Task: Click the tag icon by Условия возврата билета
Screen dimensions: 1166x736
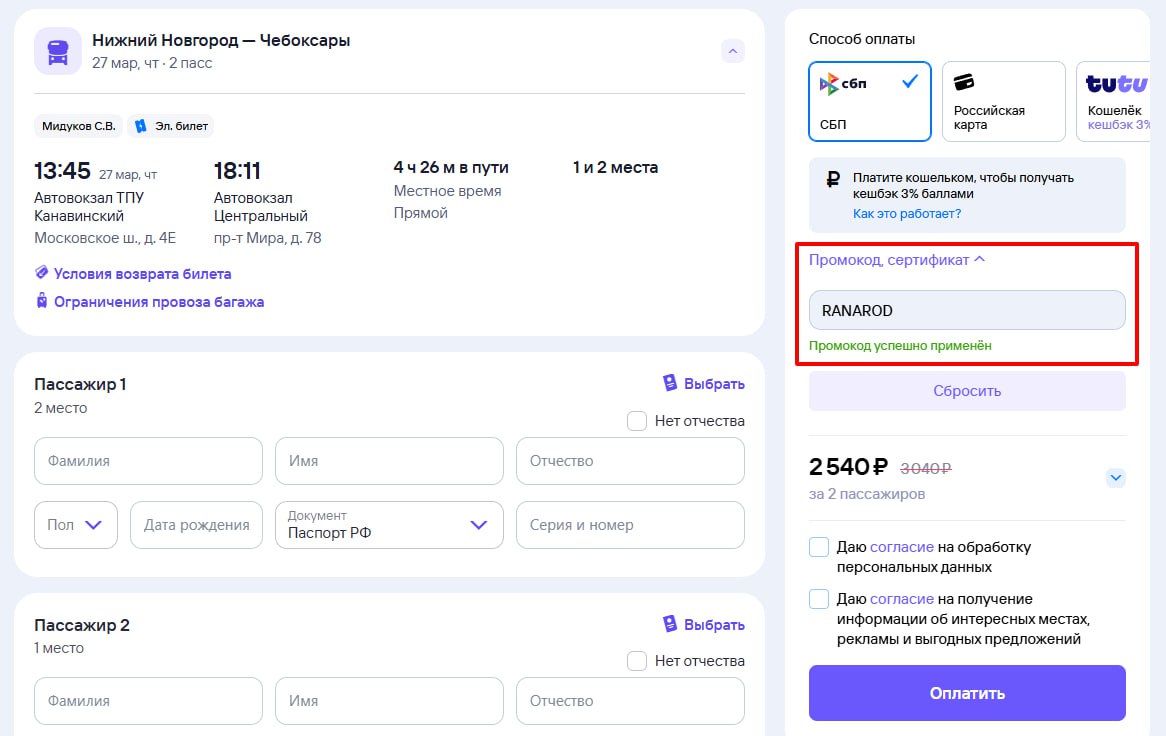Action: tap(42, 273)
